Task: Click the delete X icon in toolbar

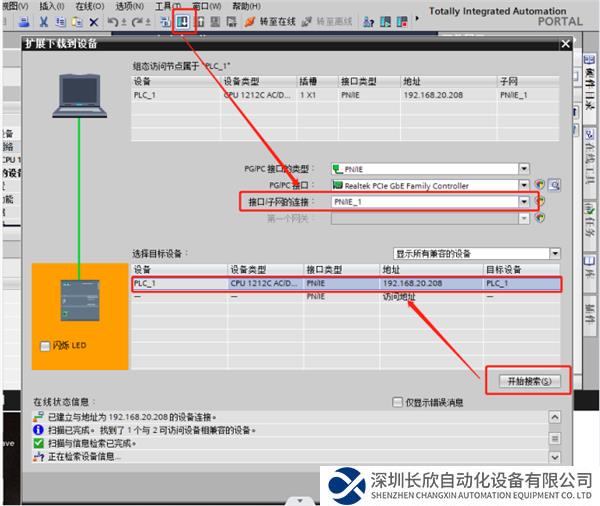Action: 94,22
